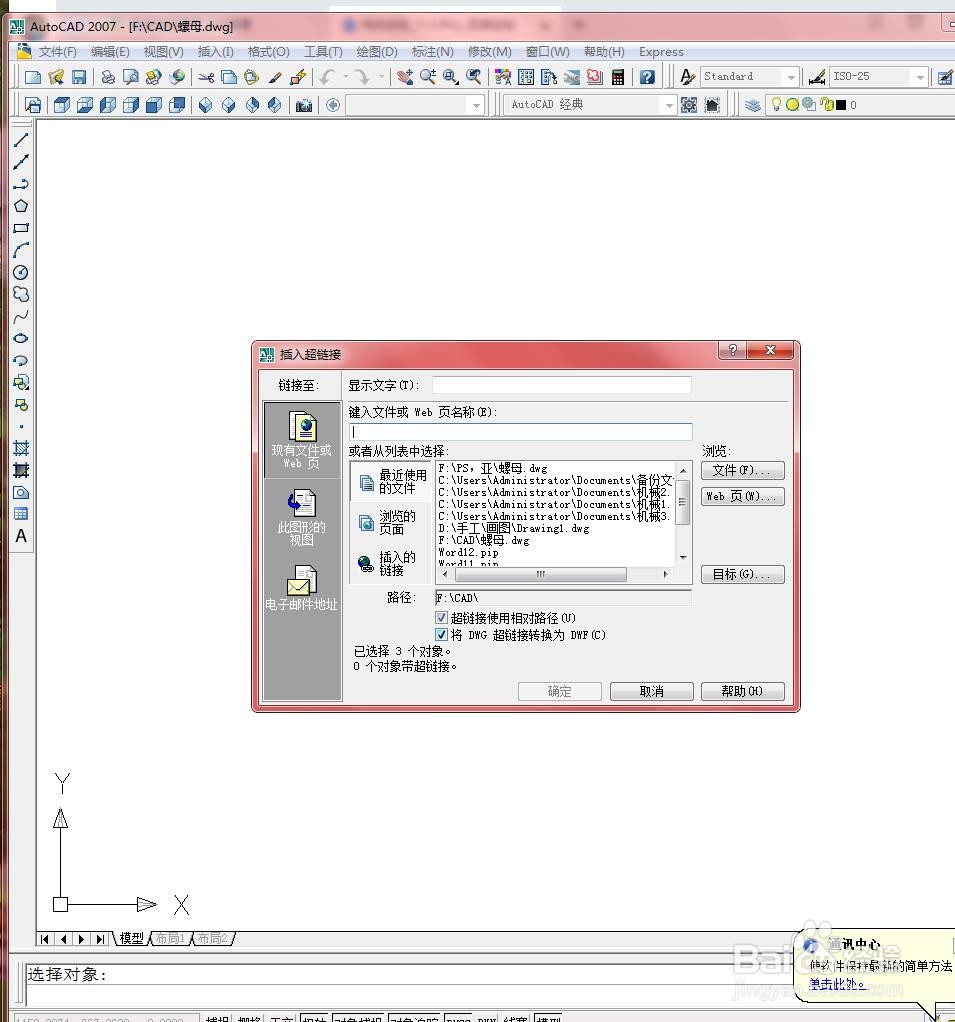
Task: Select the Spline draw tool
Action: 21,317
